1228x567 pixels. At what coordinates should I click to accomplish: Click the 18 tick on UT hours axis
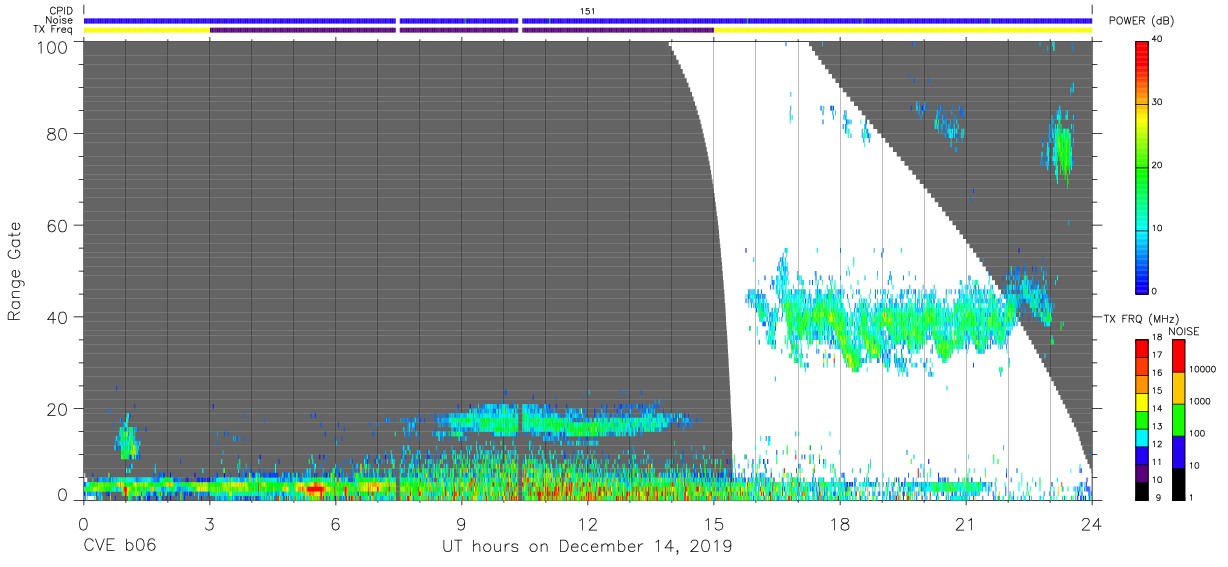839,523
